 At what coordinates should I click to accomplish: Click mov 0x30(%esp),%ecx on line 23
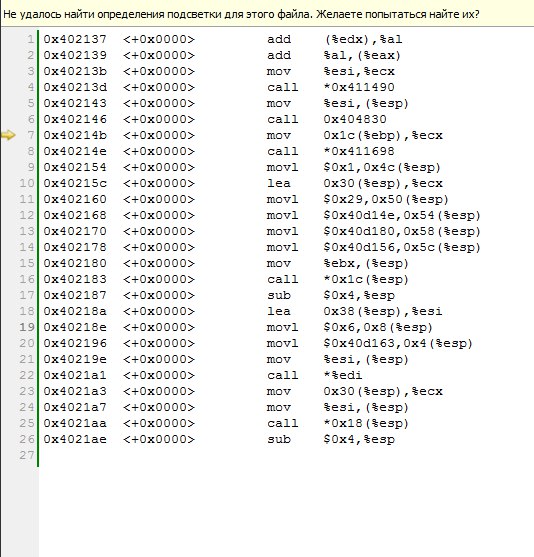pyautogui.click(x=355, y=391)
